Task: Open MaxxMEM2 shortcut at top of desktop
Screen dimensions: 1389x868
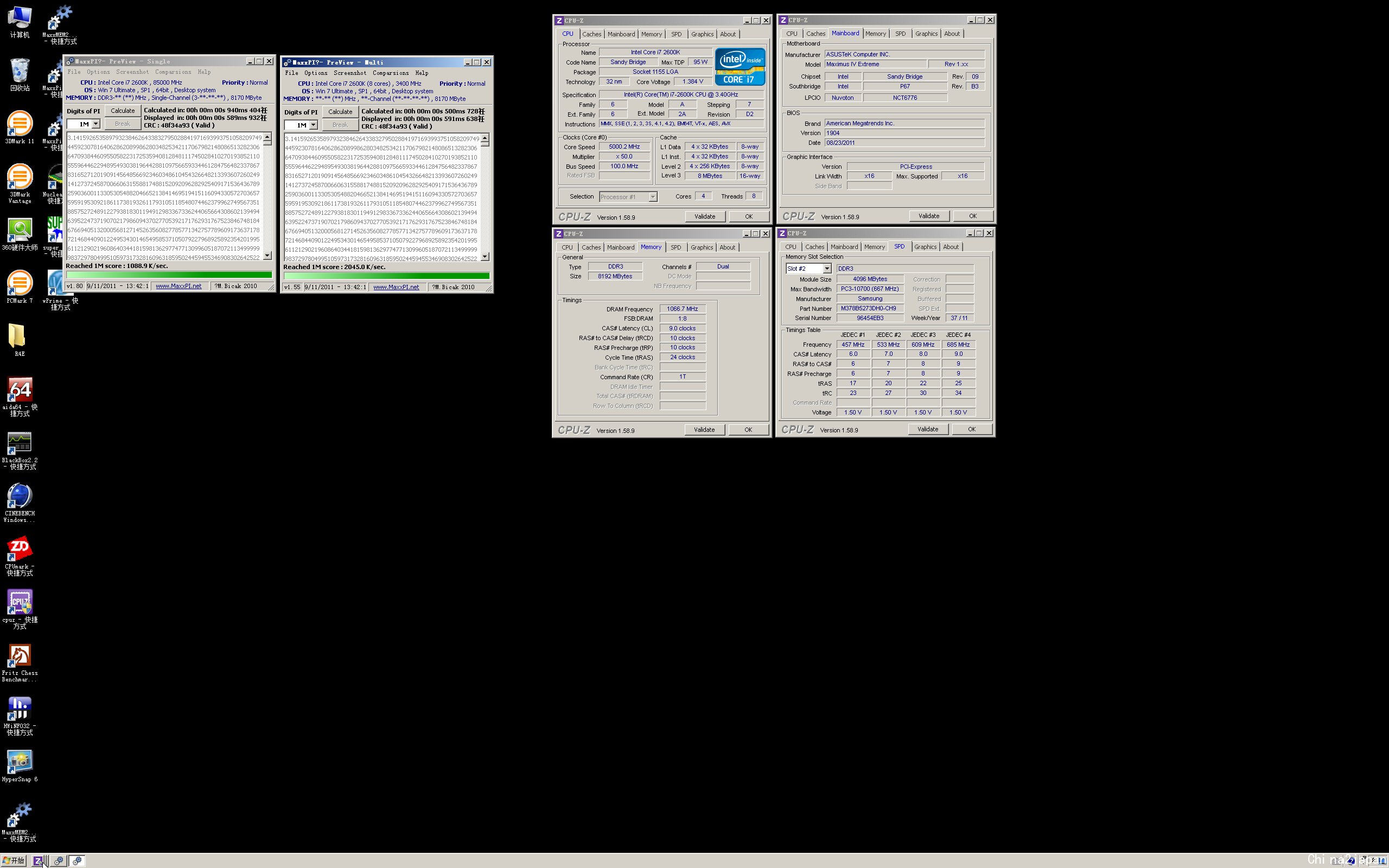Action: click(60, 25)
